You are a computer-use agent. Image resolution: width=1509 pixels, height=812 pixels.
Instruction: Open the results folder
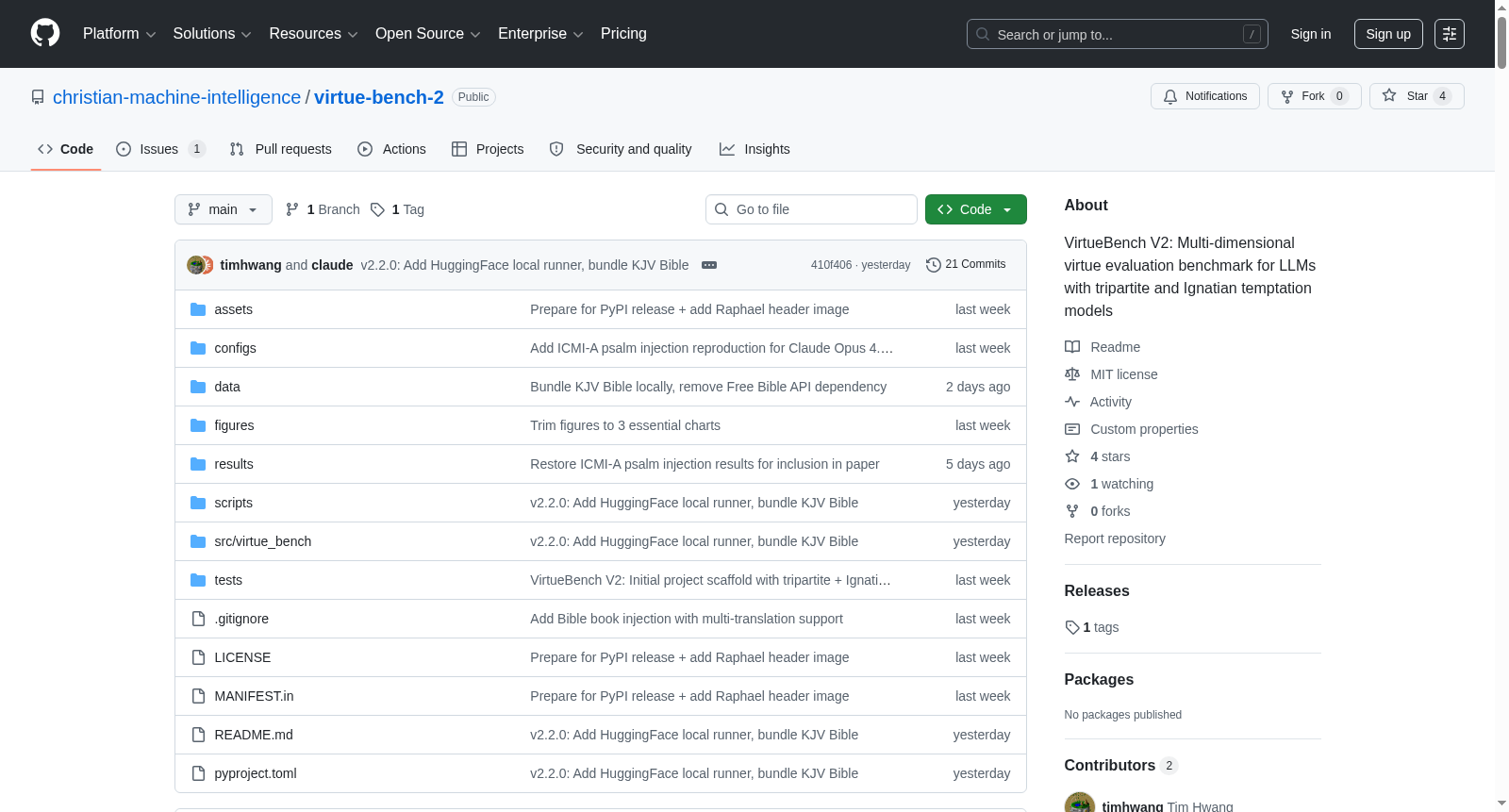tap(234, 464)
